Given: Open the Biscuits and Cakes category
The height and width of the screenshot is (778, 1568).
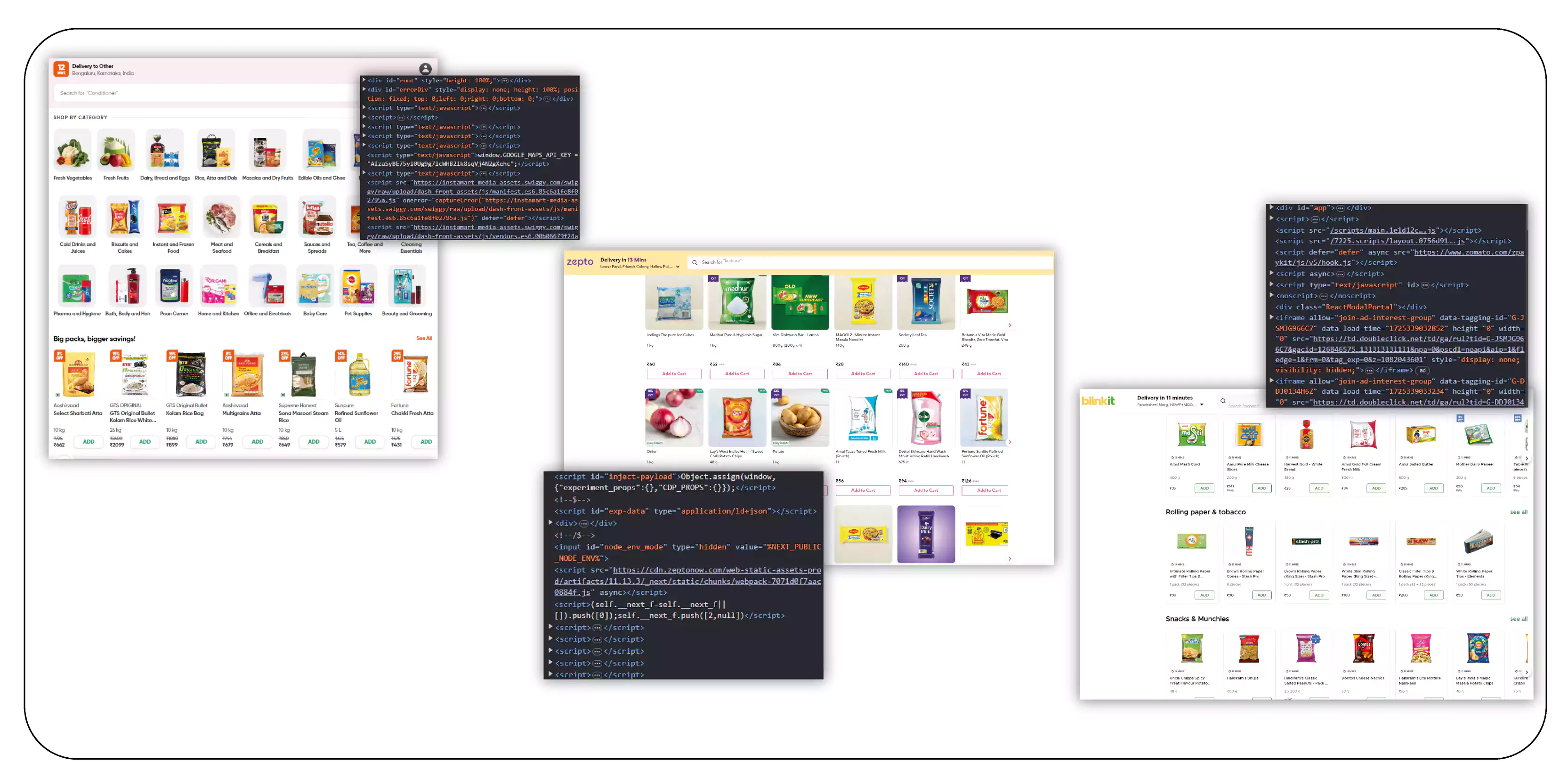Looking at the screenshot, I should coord(124,225).
